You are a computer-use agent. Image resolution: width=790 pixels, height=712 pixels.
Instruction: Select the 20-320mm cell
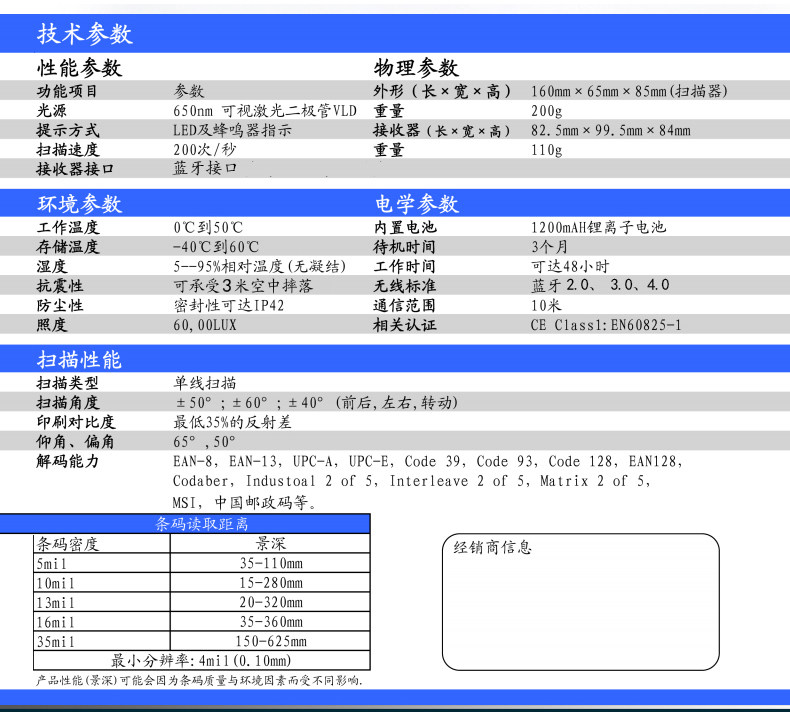[x=271, y=602]
